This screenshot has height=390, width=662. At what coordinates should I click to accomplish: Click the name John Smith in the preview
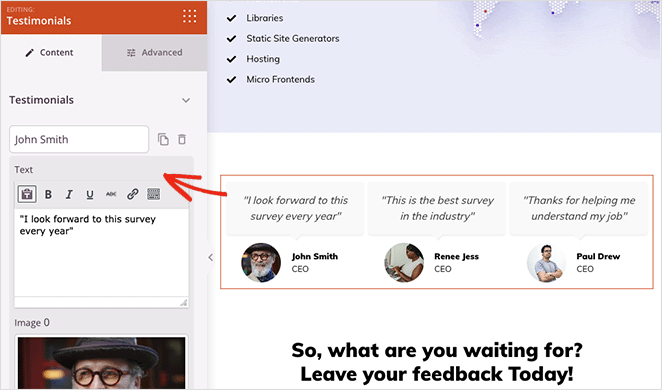(x=315, y=256)
